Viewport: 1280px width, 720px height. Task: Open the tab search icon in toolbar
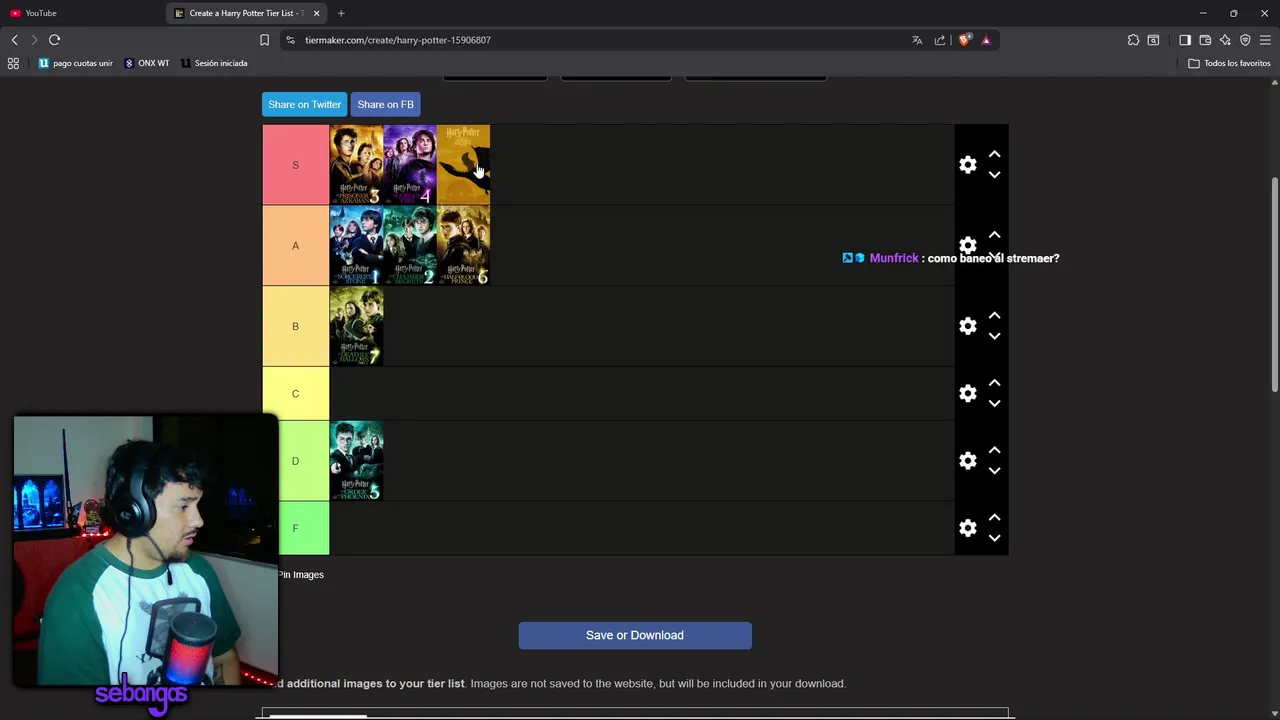point(1153,40)
